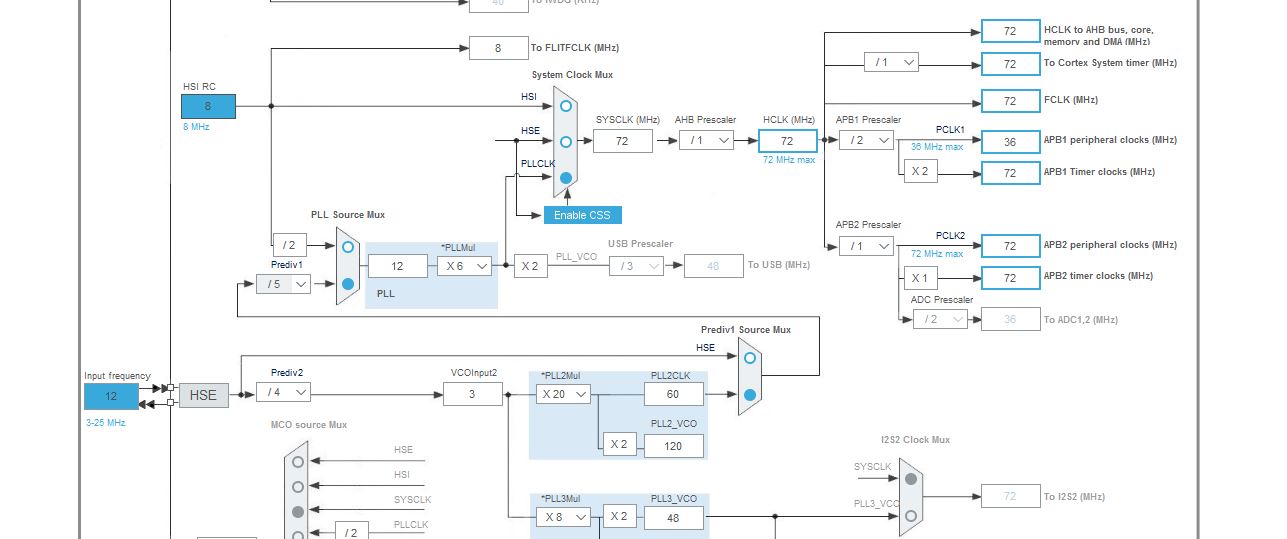
Task: Open the USB Prescaler /3 dropdown
Action: click(636, 266)
